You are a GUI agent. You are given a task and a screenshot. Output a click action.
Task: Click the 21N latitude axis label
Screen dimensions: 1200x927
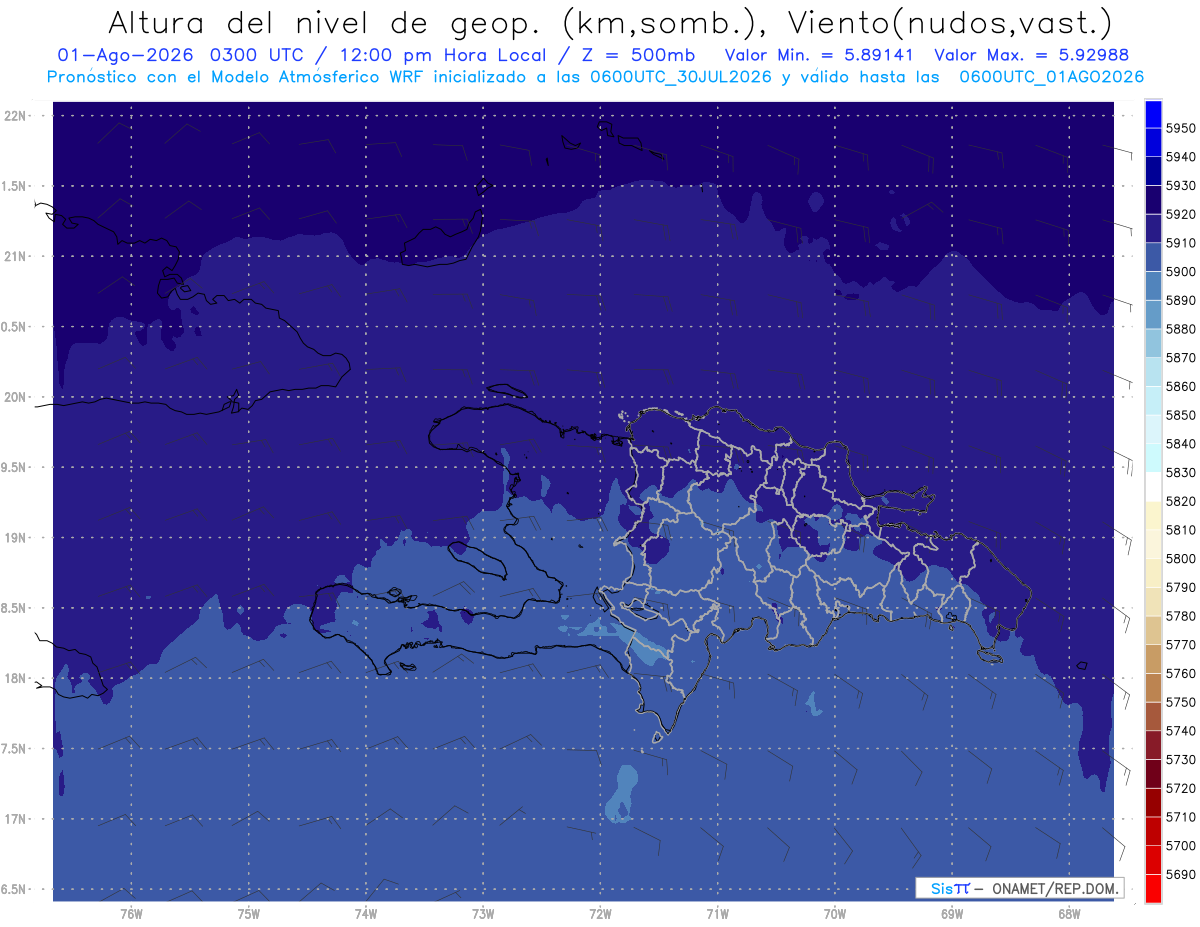click(16, 256)
